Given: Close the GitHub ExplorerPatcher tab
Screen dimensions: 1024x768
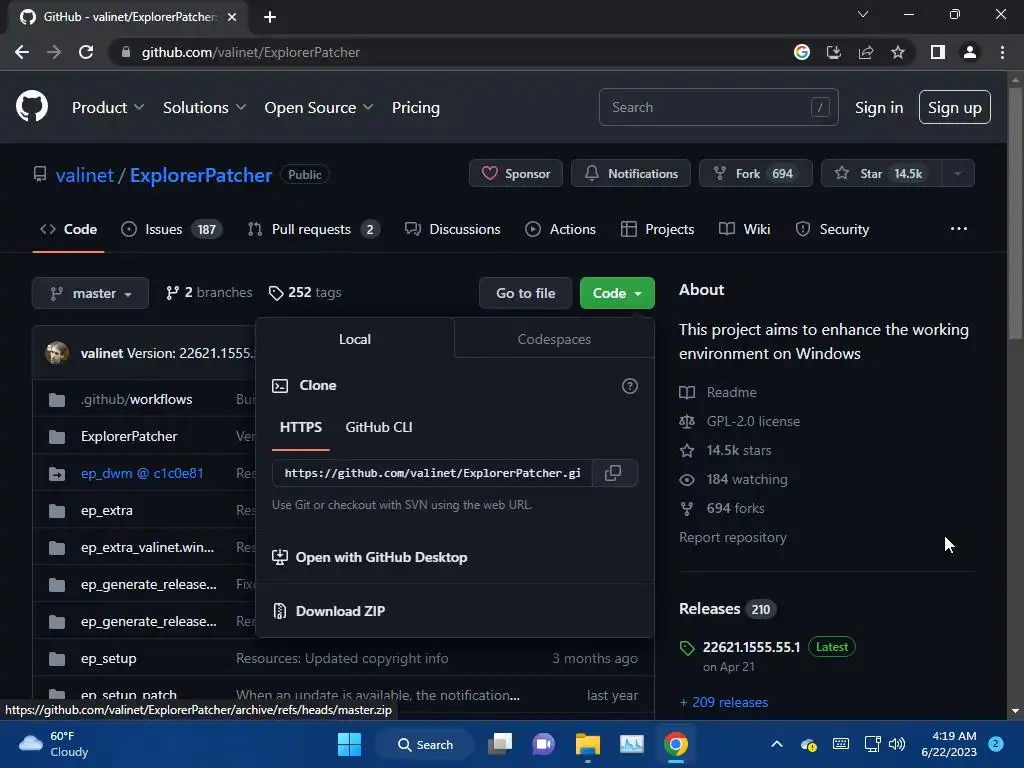Looking at the screenshot, I should click(x=232, y=17).
